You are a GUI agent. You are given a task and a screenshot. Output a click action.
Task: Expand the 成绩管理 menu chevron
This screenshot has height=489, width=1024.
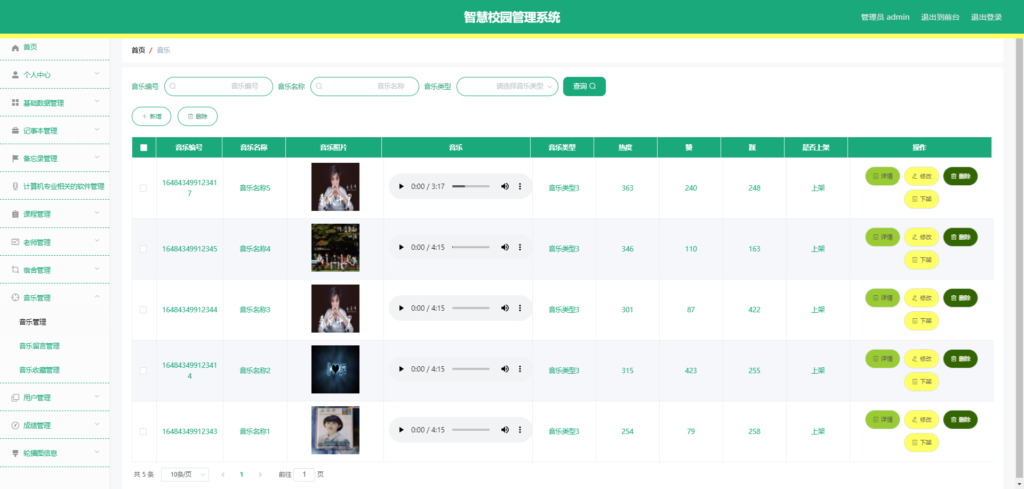click(x=97, y=425)
